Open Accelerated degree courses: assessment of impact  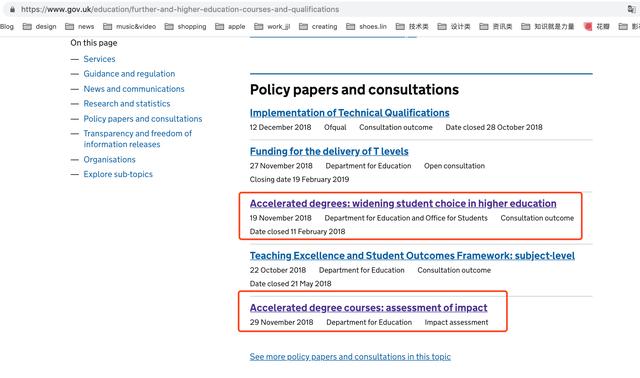pos(369,308)
